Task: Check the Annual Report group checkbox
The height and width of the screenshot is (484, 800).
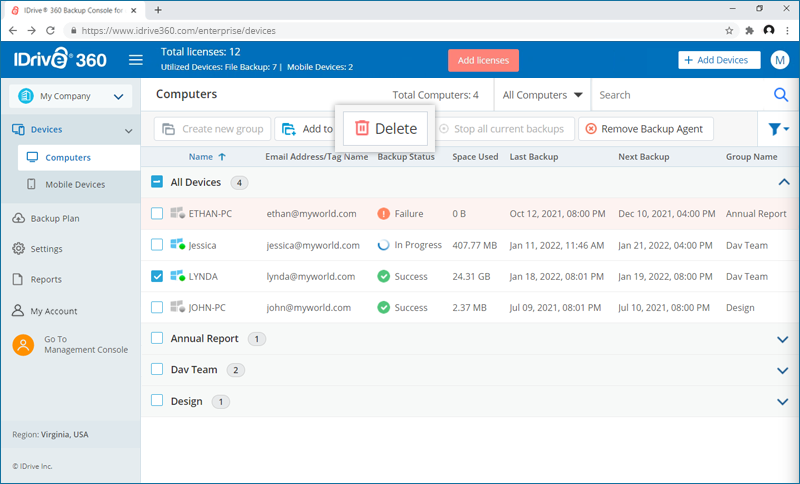Action: tap(157, 338)
